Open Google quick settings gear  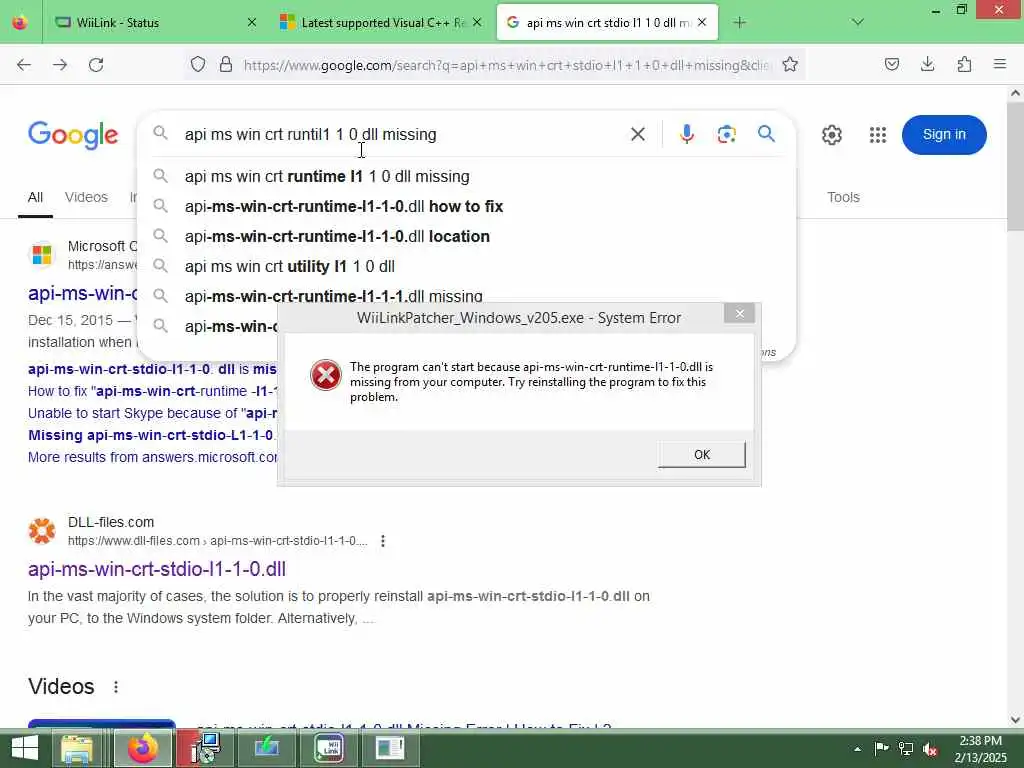pyautogui.click(x=831, y=135)
